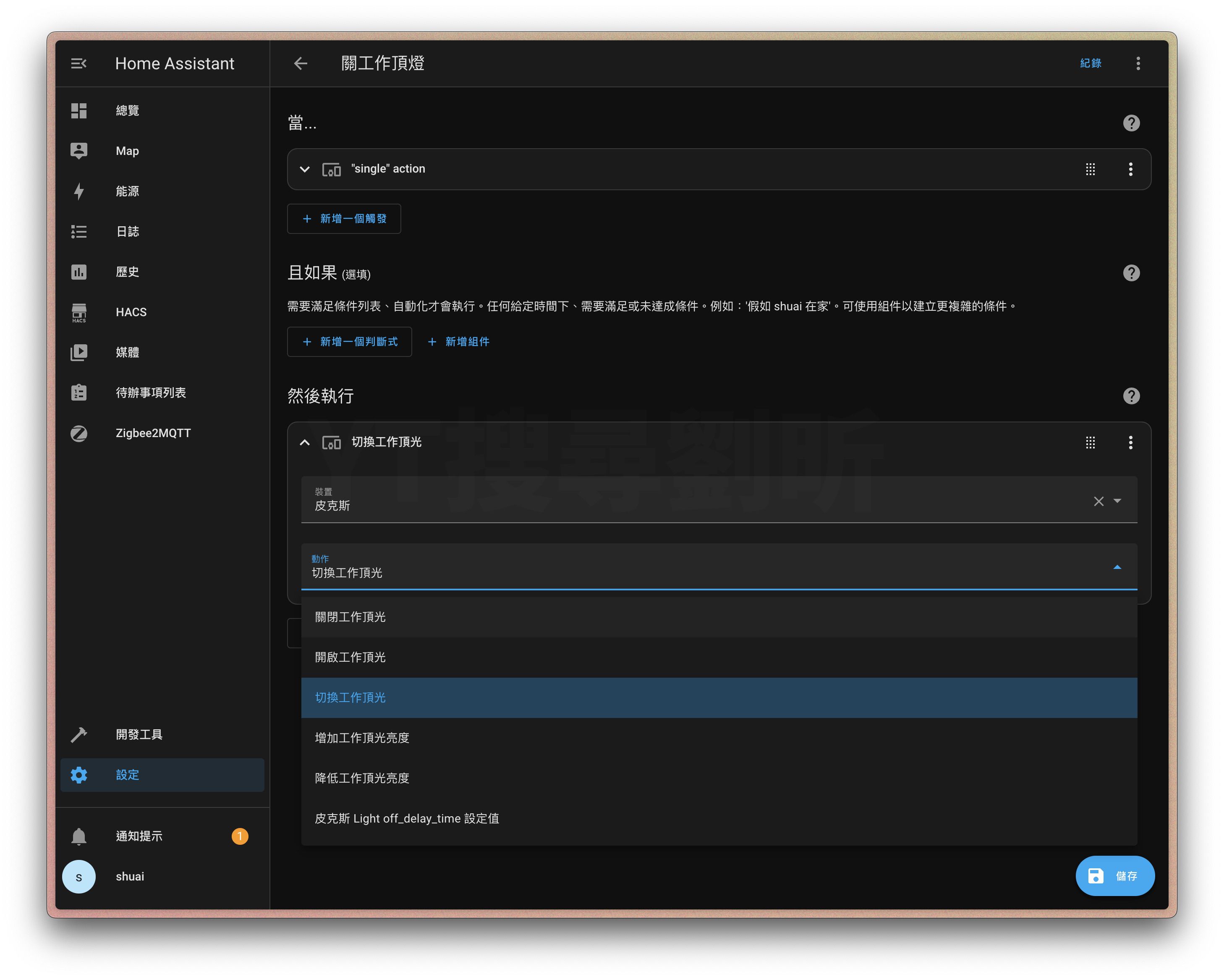Open the 切換工作頂光 action options menu
The width and height of the screenshot is (1224, 980).
tap(1131, 442)
